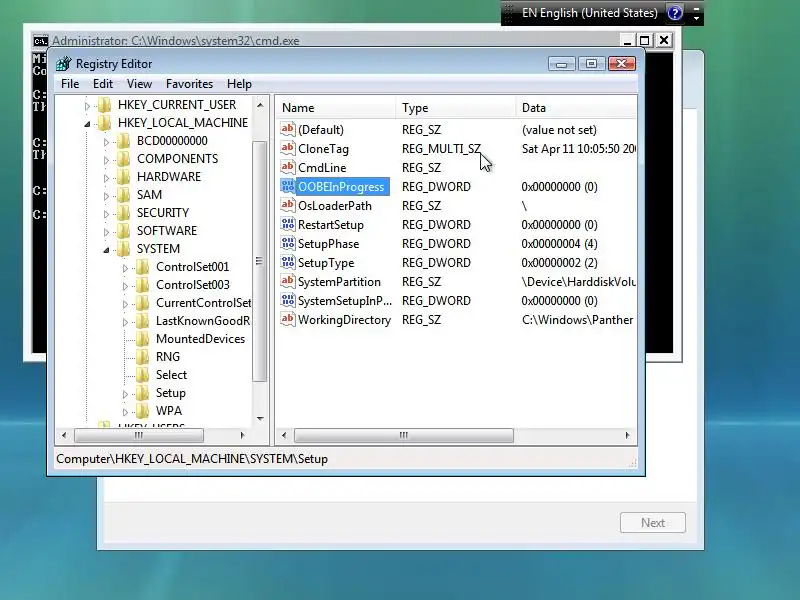Click the SOFTWARE folder icon
This screenshot has height=600, width=800.
[123, 231]
